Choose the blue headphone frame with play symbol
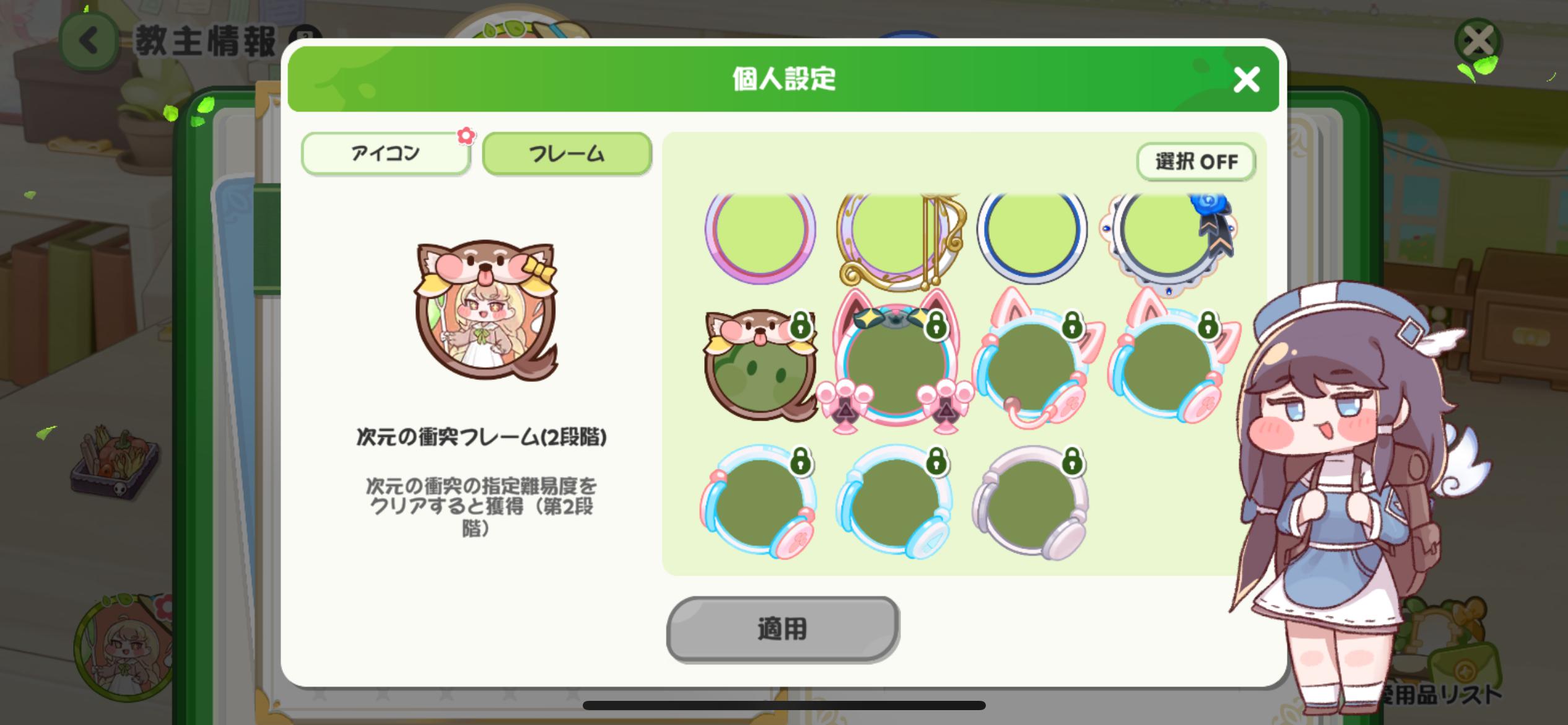This screenshot has height=725, width=1568. click(x=894, y=501)
